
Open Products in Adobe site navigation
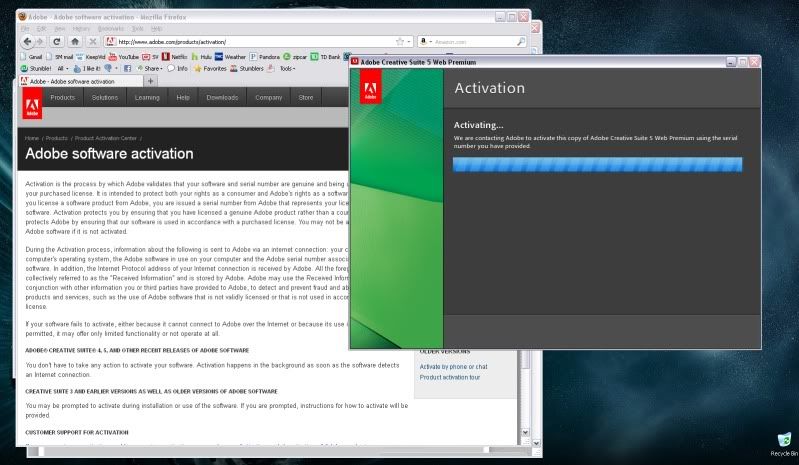tap(63, 97)
